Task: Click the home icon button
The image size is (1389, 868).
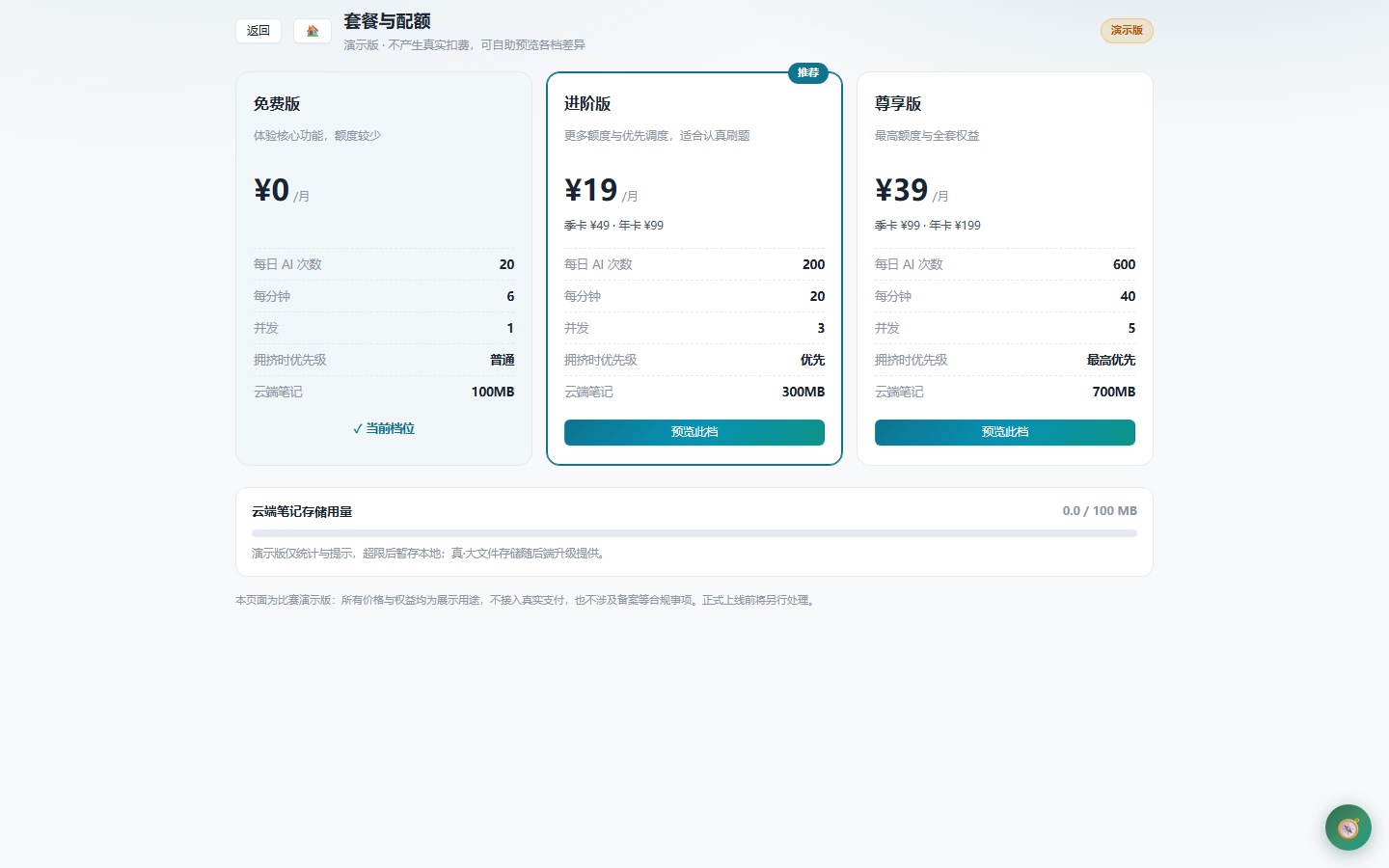Action: click(313, 31)
